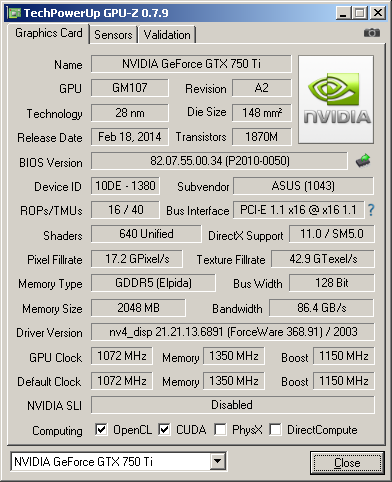Image resolution: width=392 pixels, height=482 pixels.
Task: Click the NVIDIA logo image
Action: click(x=336, y=99)
